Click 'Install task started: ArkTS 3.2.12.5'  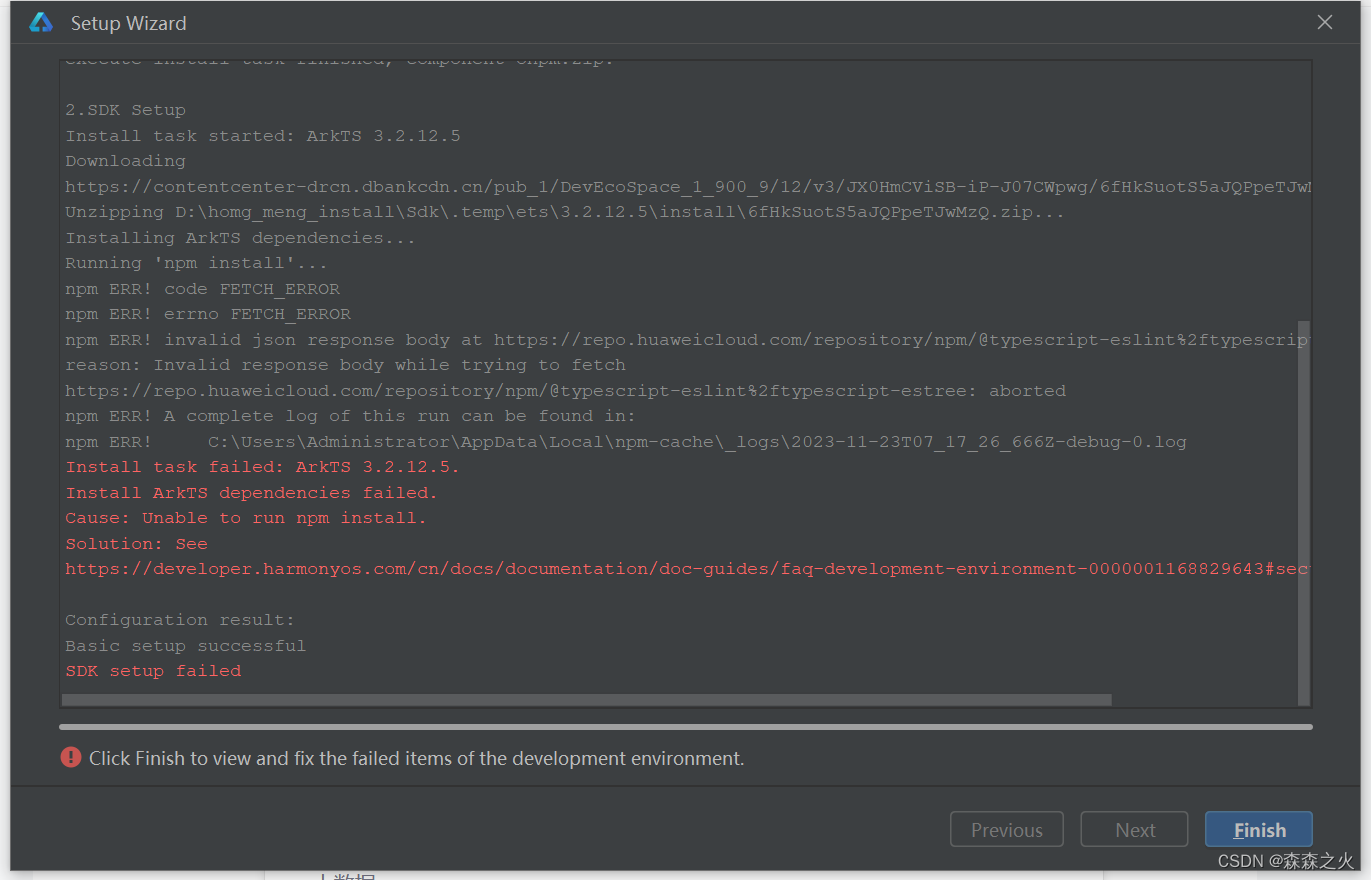click(x=262, y=136)
